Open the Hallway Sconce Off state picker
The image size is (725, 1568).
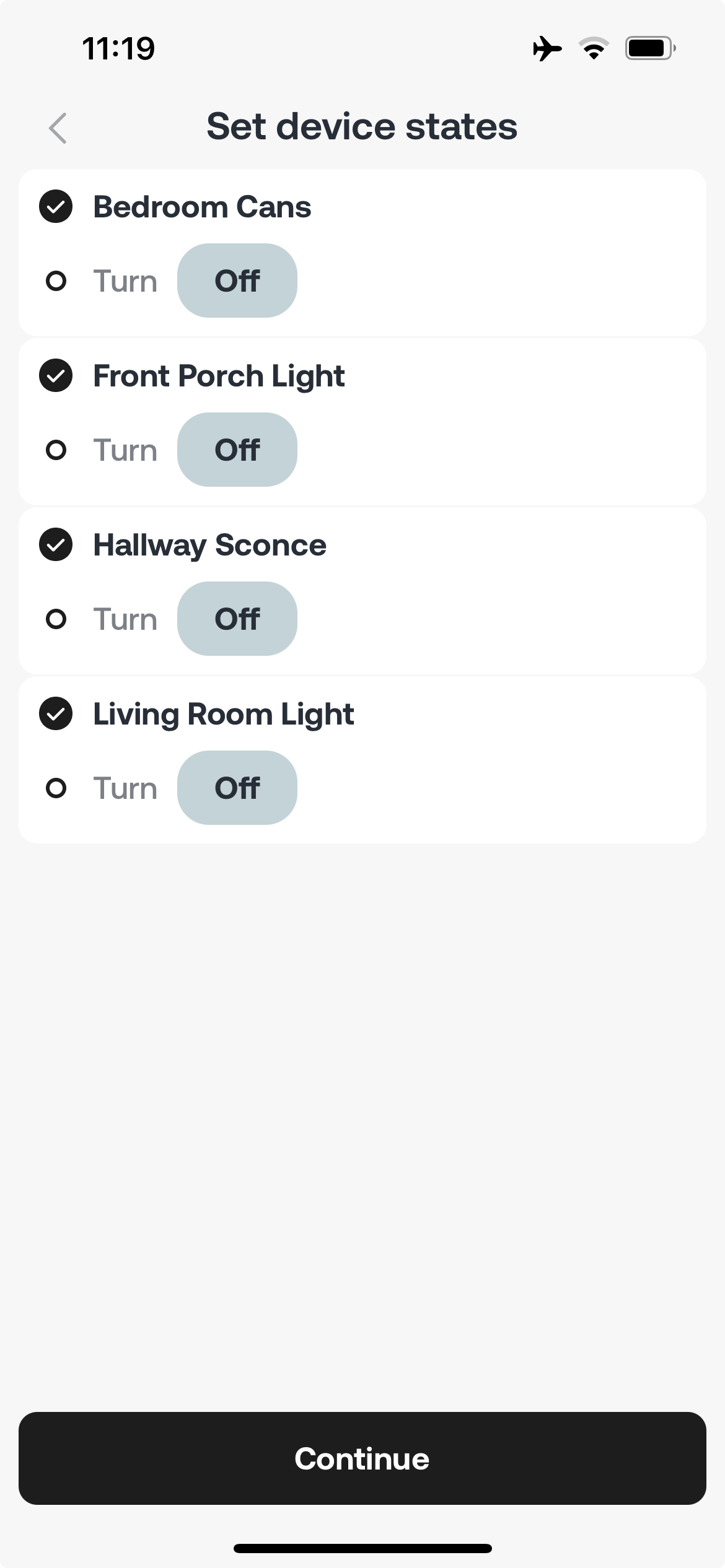click(x=237, y=619)
